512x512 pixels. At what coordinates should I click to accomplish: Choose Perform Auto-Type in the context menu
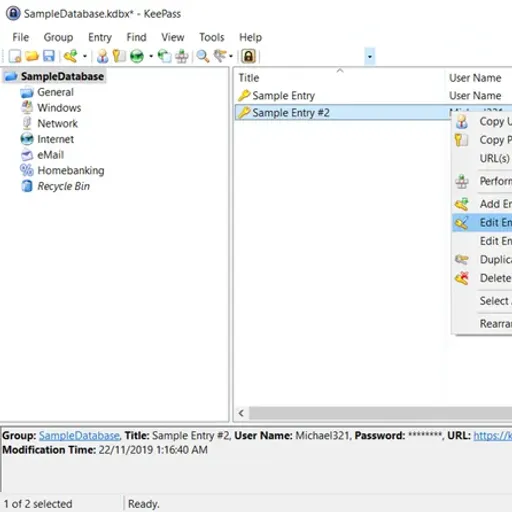pos(483,181)
